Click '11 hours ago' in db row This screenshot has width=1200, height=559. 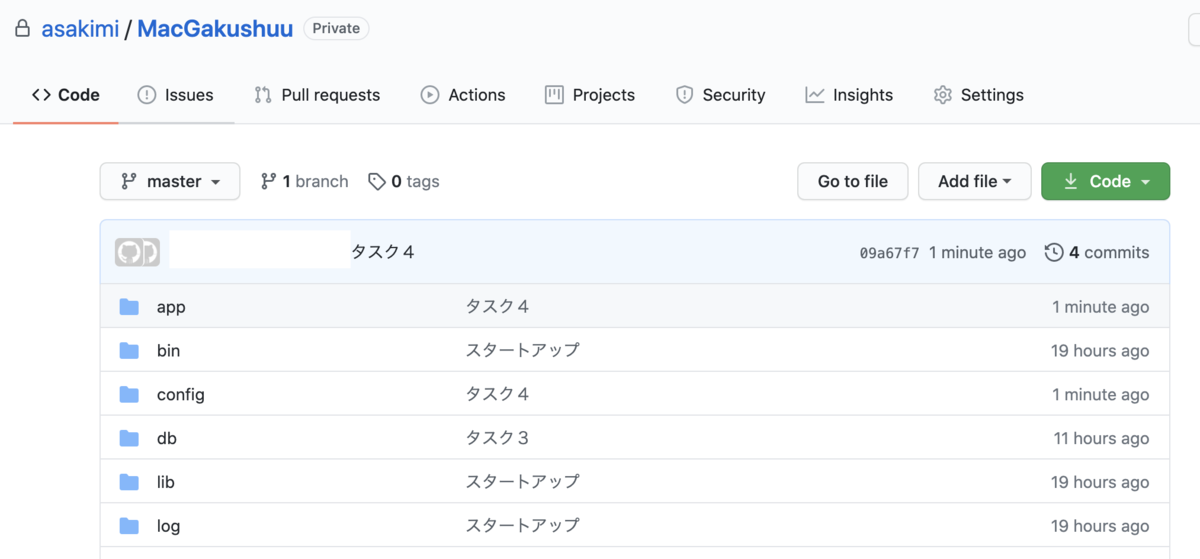tap(1101, 438)
